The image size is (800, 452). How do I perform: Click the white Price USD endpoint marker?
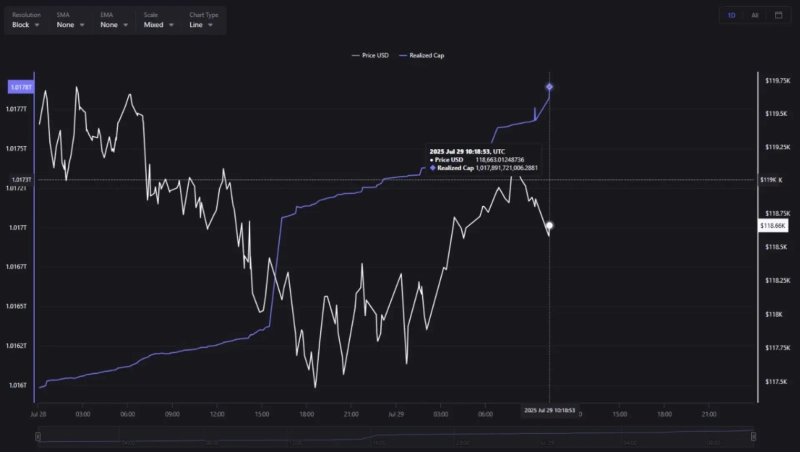[x=549, y=225]
